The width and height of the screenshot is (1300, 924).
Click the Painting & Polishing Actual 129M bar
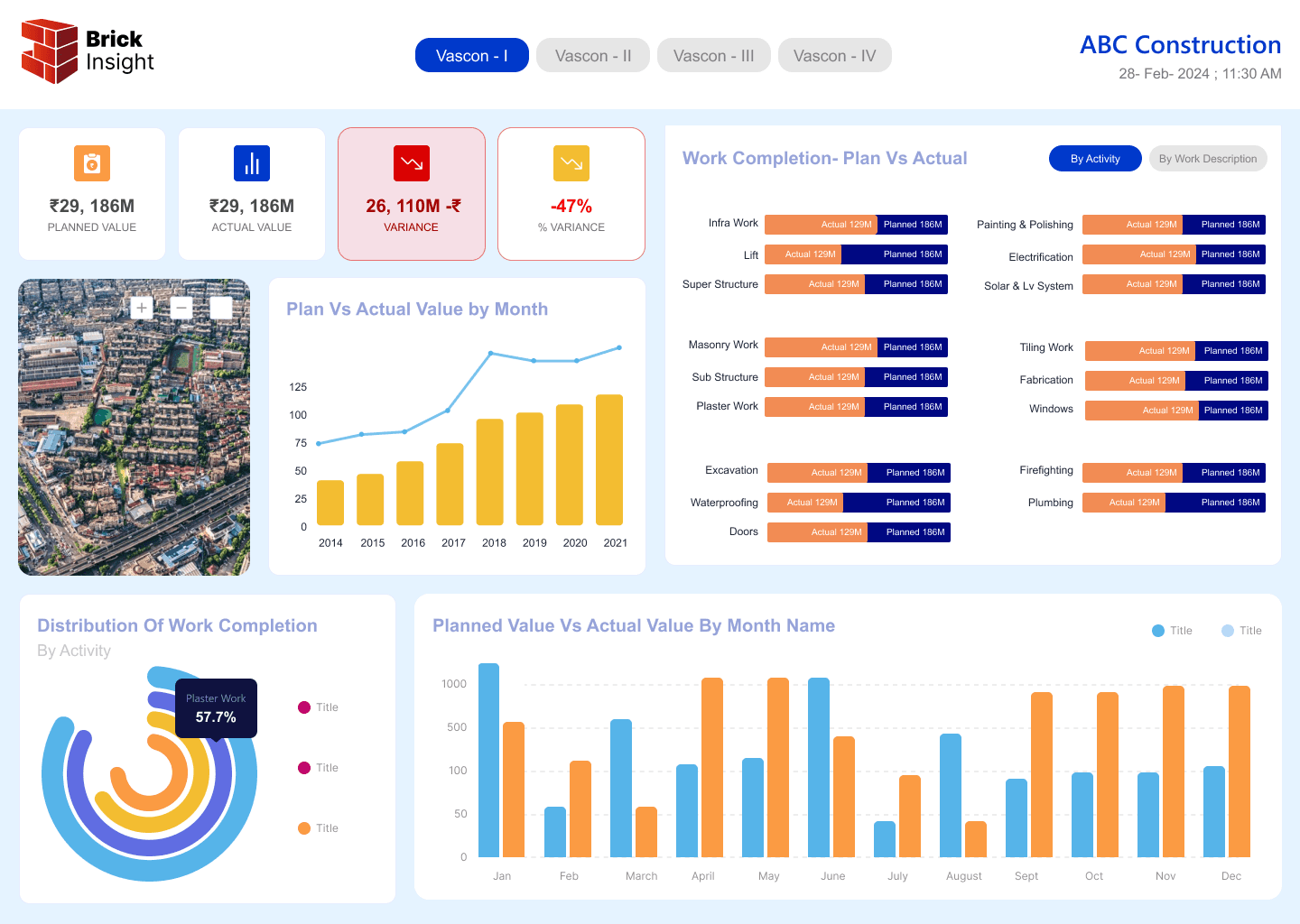[x=1132, y=225]
